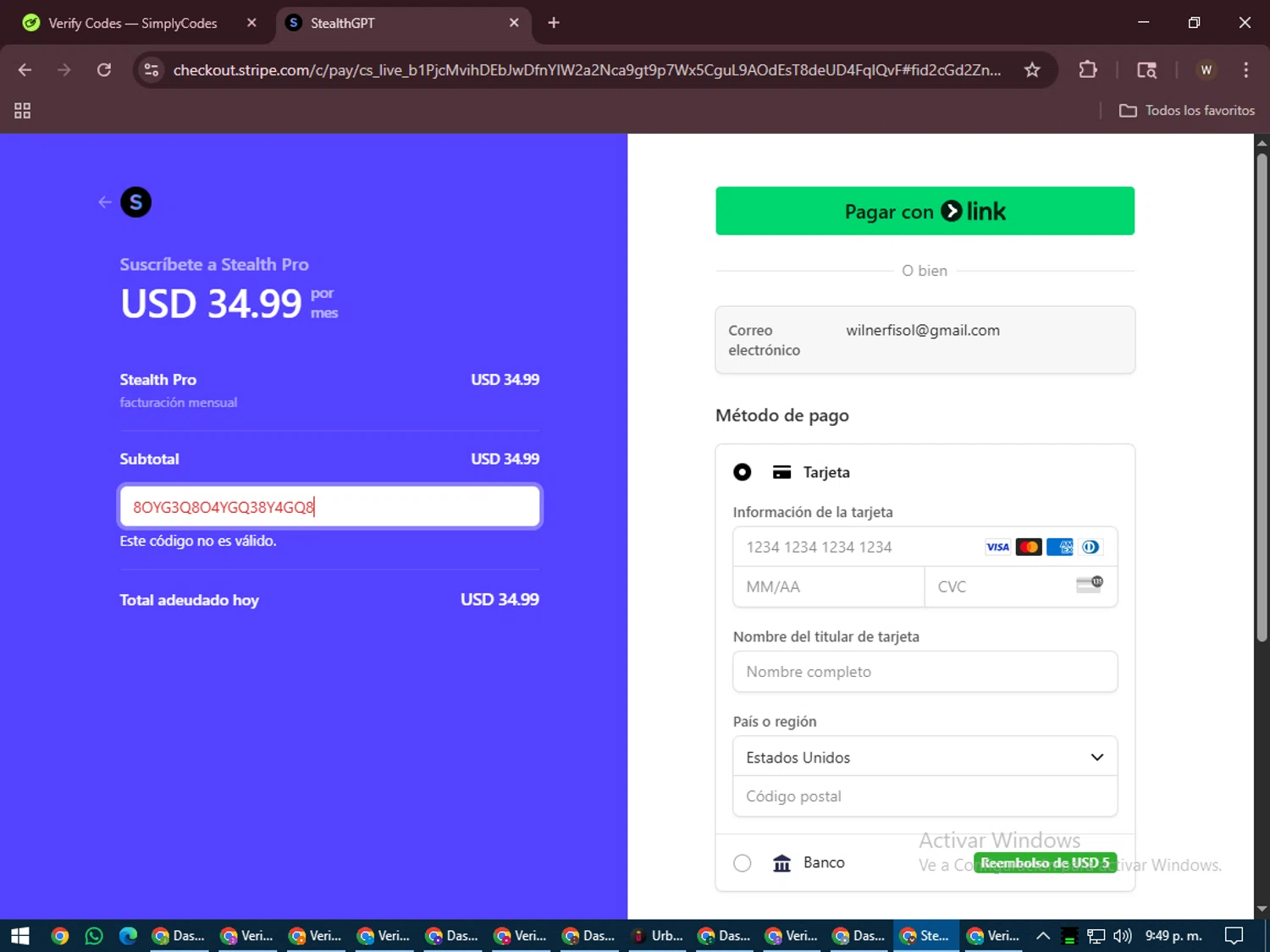Open a new browser tab

pos(554,24)
